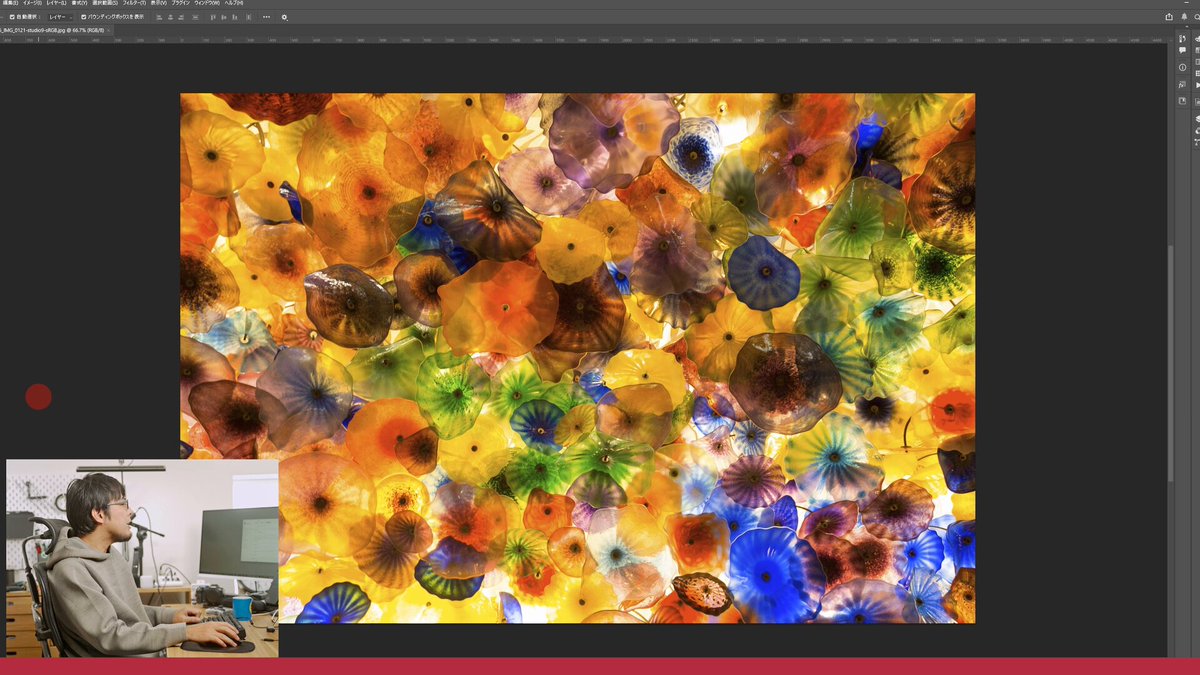This screenshot has height=675, width=1200.
Task: Open the イメージ menu
Action: pos(34,3)
